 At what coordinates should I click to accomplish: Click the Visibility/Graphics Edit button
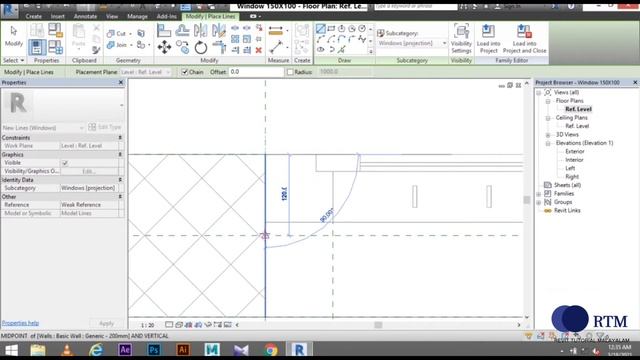click(x=89, y=171)
